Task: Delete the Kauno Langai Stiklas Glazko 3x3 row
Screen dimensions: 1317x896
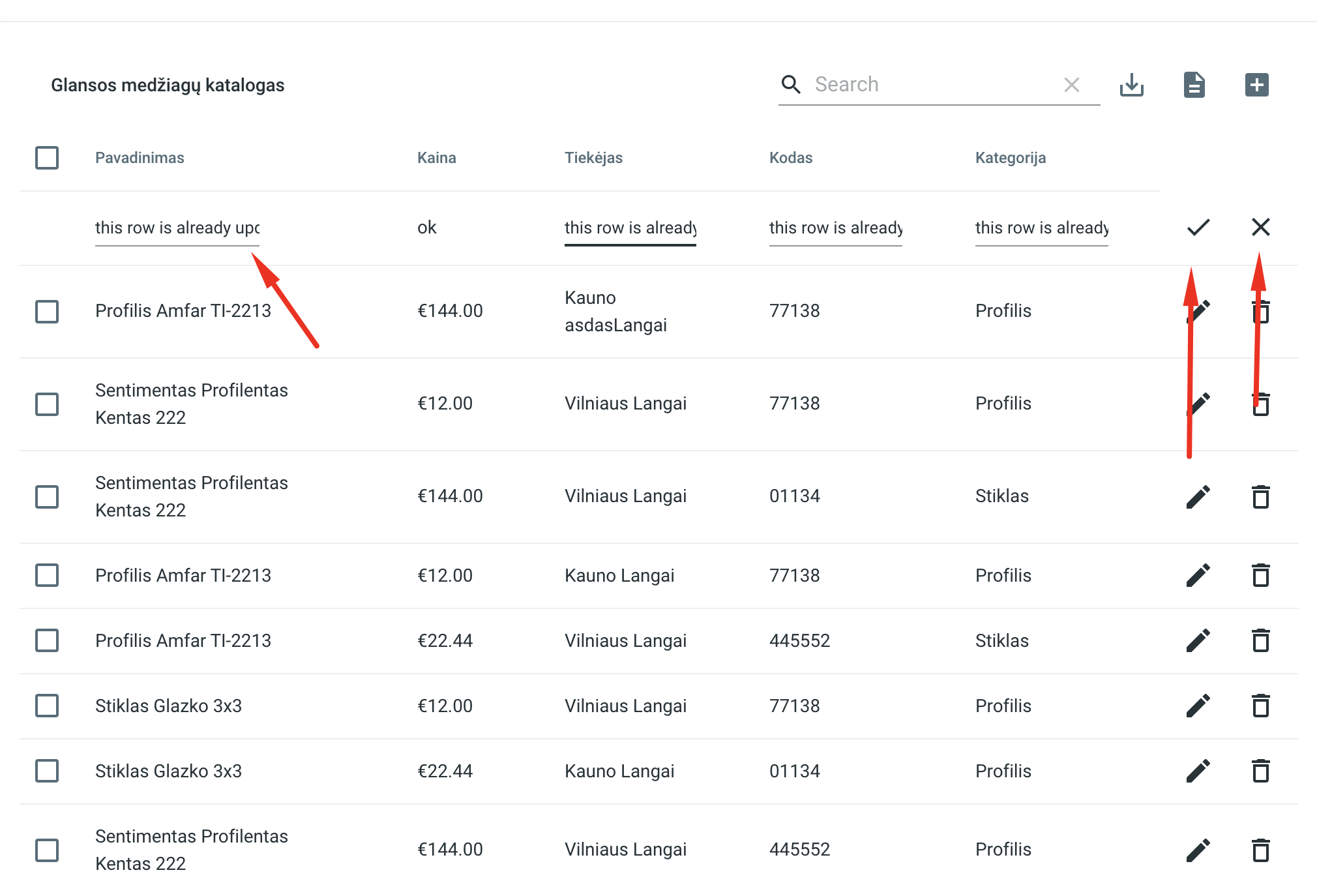Action: pos(1260,771)
